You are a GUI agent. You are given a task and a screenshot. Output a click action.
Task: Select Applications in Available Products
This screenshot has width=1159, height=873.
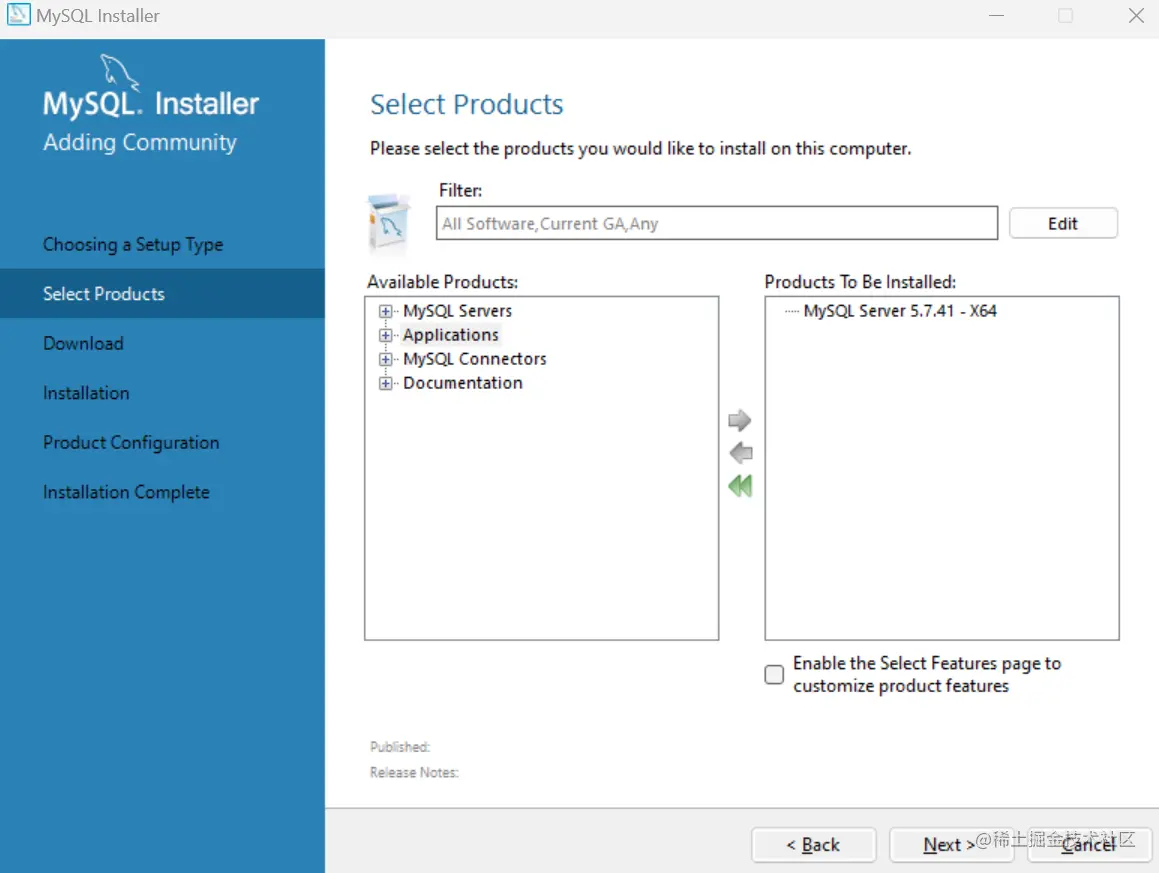(451, 335)
